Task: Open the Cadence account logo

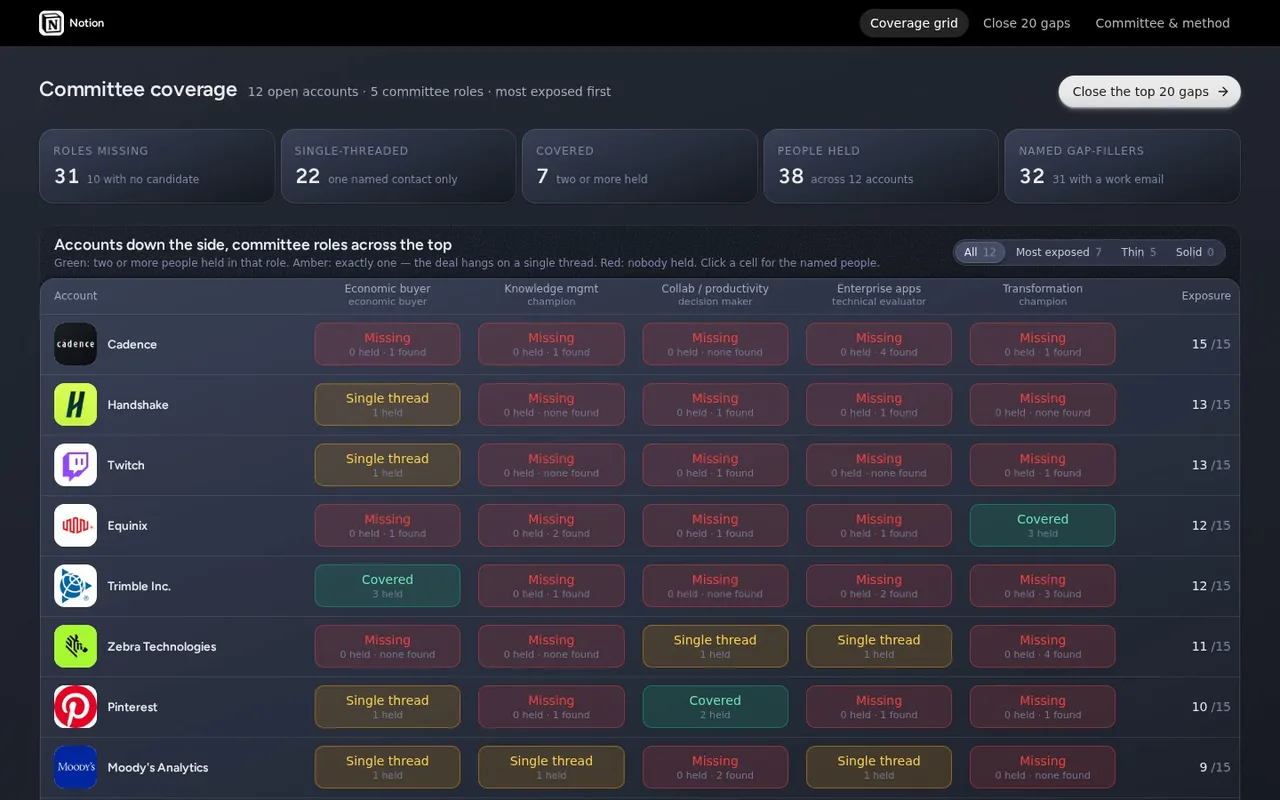Action: [75, 344]
